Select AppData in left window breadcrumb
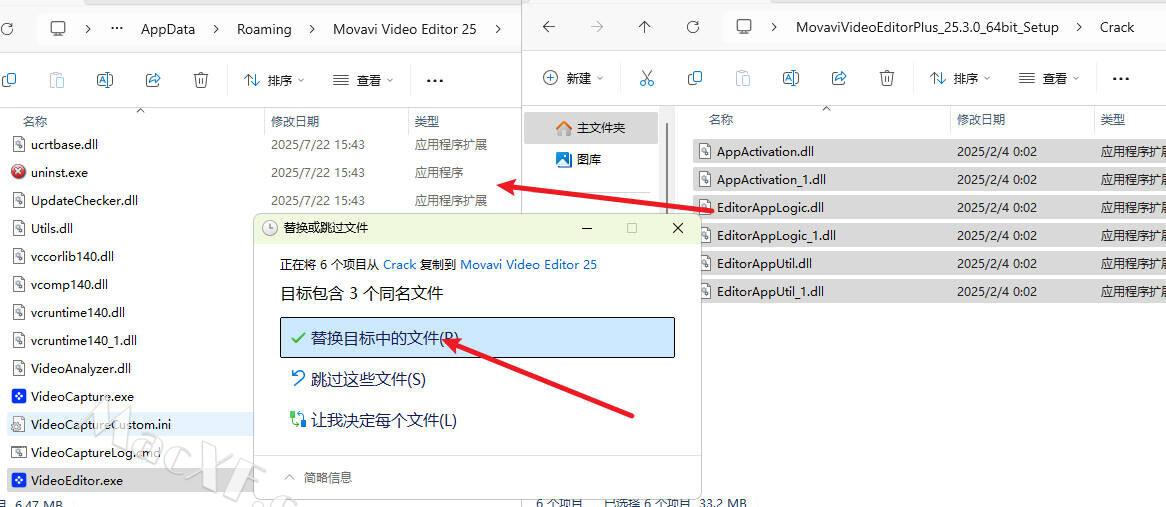This screenshot has width=1166, height=507. 168,29
